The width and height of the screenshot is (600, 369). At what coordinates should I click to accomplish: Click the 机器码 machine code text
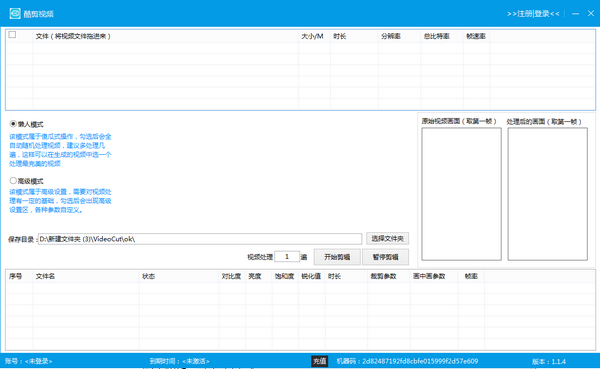407,361
